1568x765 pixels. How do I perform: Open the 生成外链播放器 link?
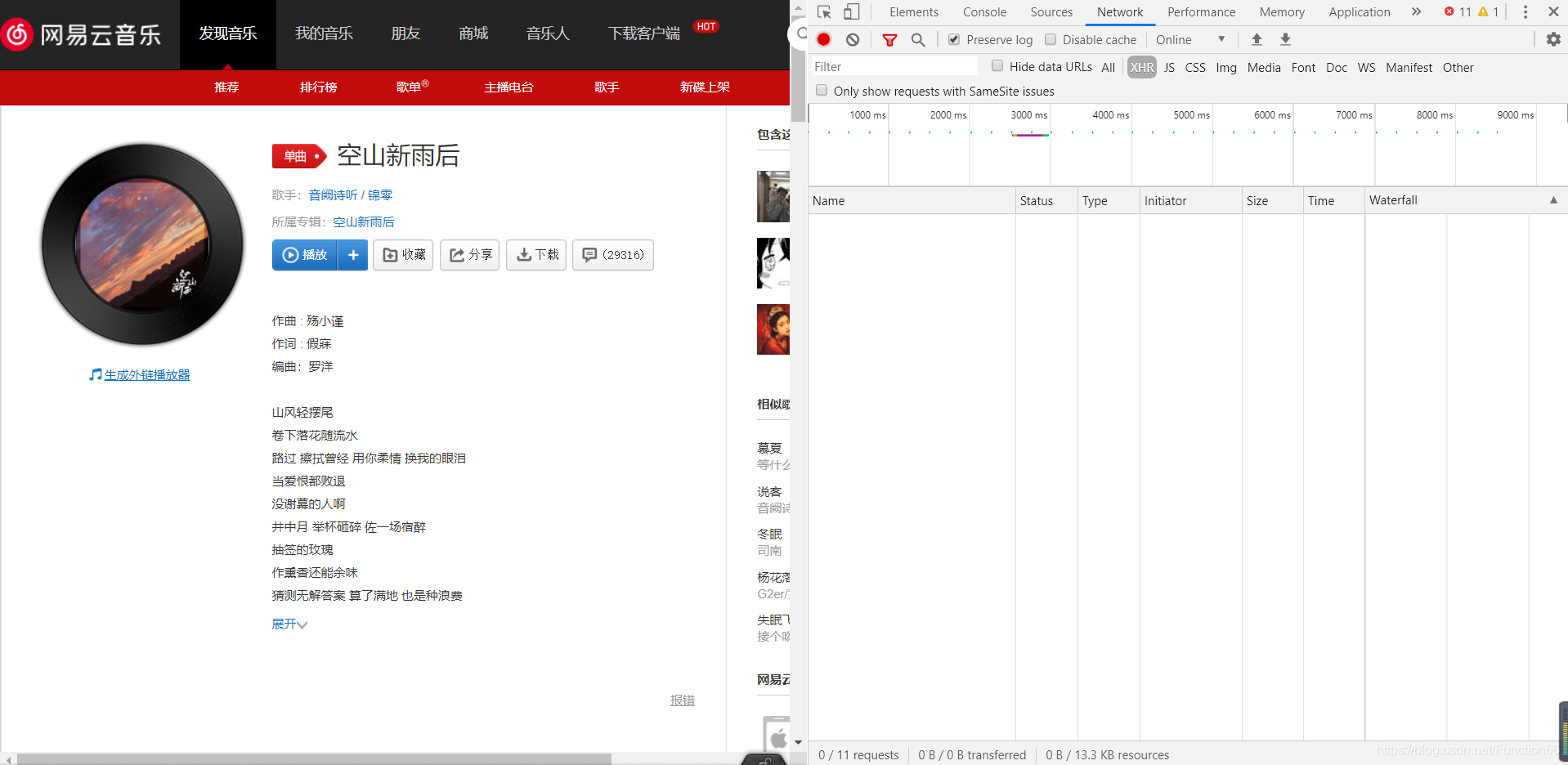pyautogui.click(x=147, y=374)
